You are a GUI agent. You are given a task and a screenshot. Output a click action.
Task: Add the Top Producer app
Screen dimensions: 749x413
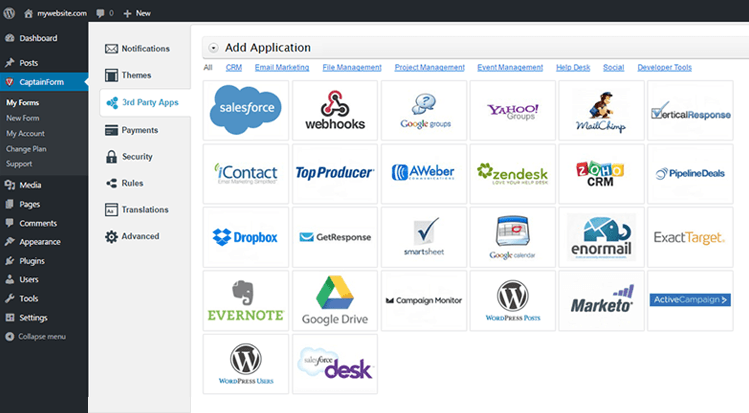pos(335,174)
